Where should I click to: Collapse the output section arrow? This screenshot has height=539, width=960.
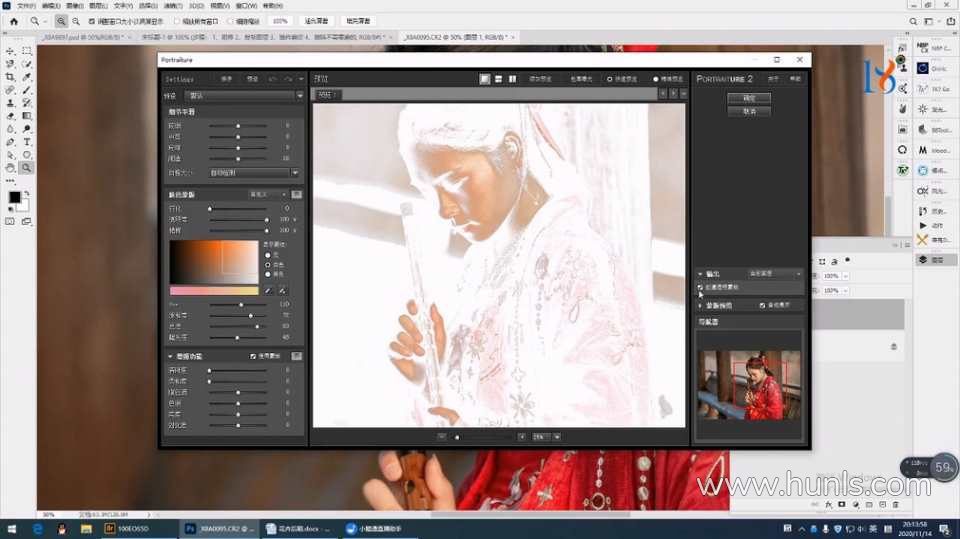click(700, 274)
